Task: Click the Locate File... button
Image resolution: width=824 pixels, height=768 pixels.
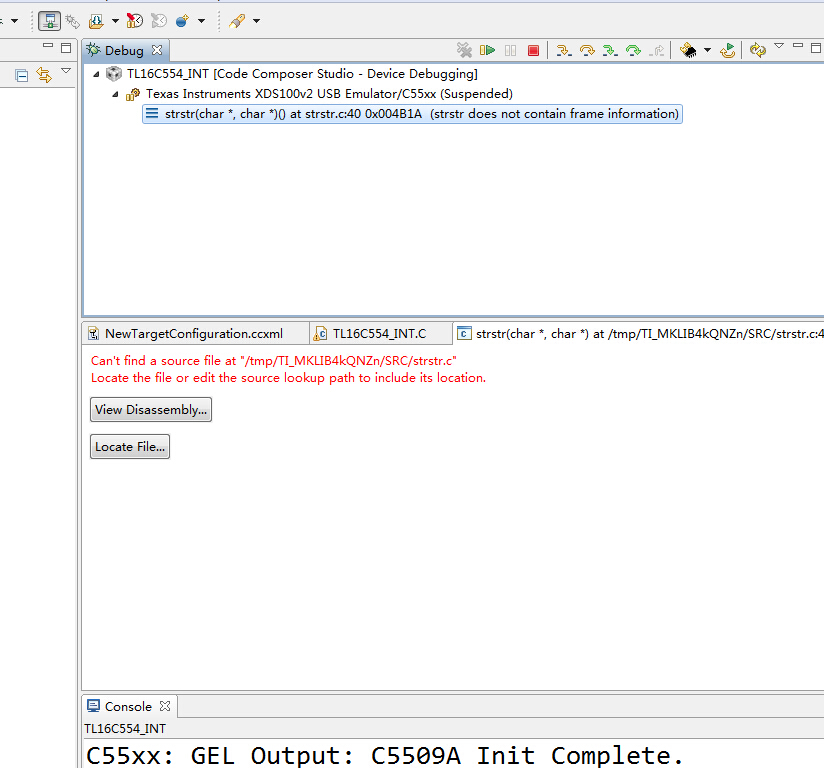Action: pos(130,446)
